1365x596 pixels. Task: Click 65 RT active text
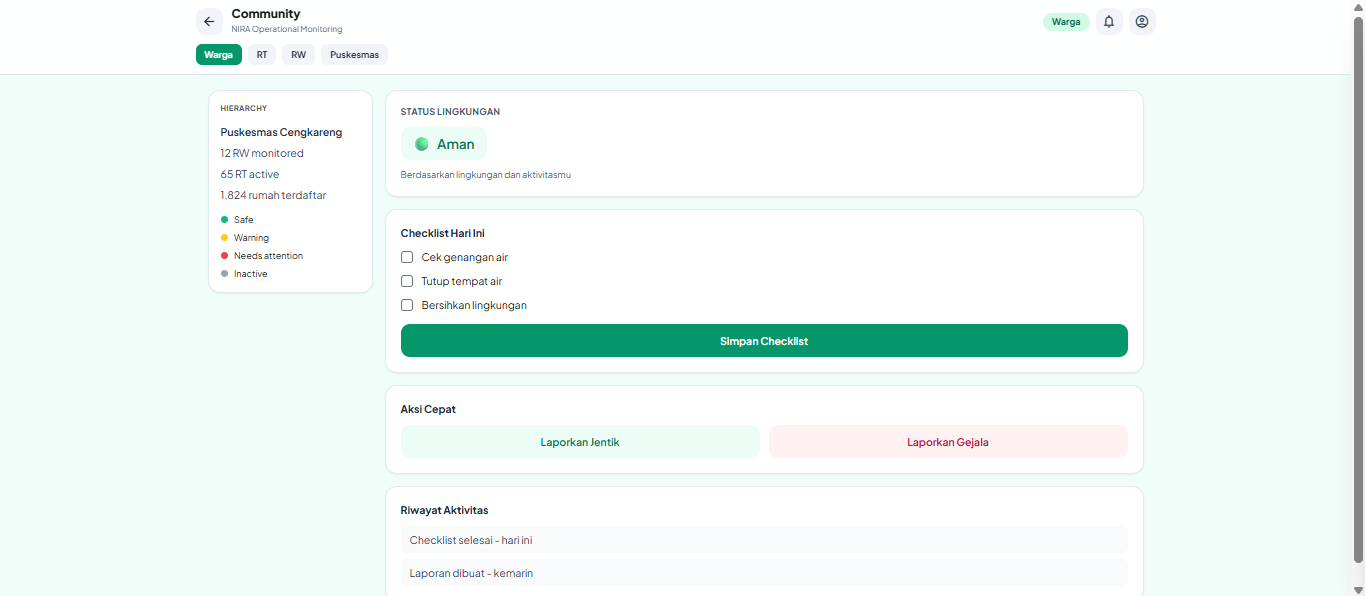point(250,174)
